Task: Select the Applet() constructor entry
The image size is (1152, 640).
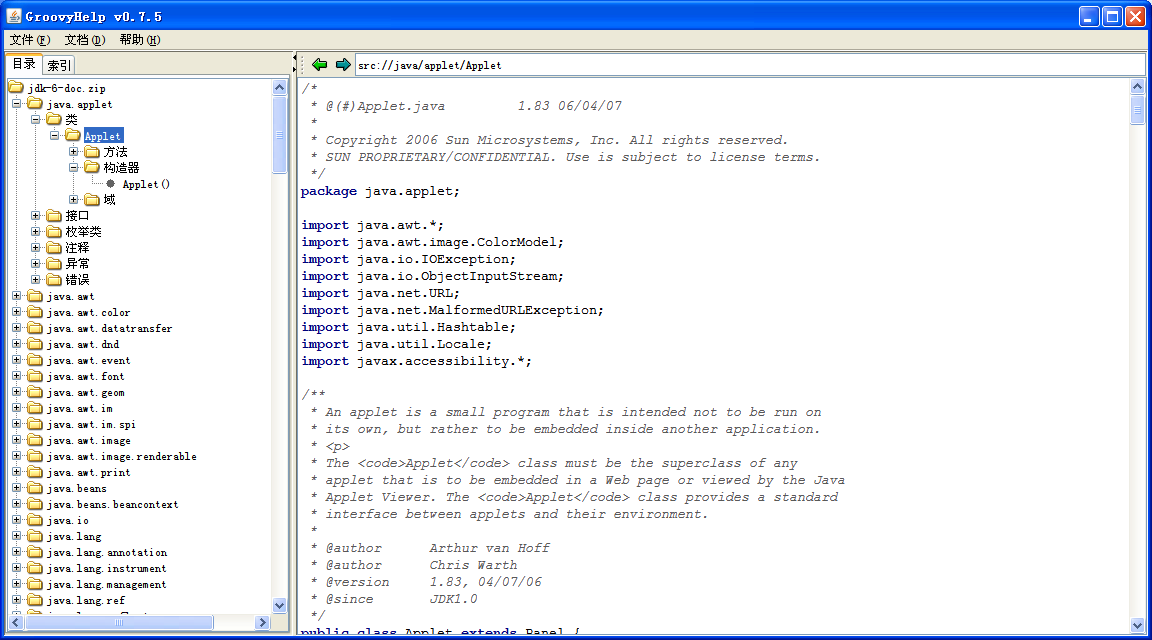Action: click(x=146, y=184)
